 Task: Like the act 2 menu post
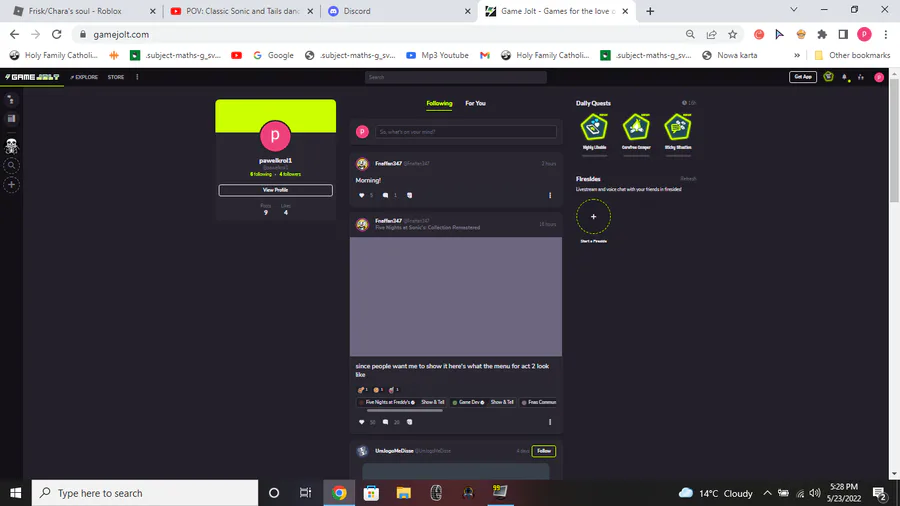click(362, 422)
